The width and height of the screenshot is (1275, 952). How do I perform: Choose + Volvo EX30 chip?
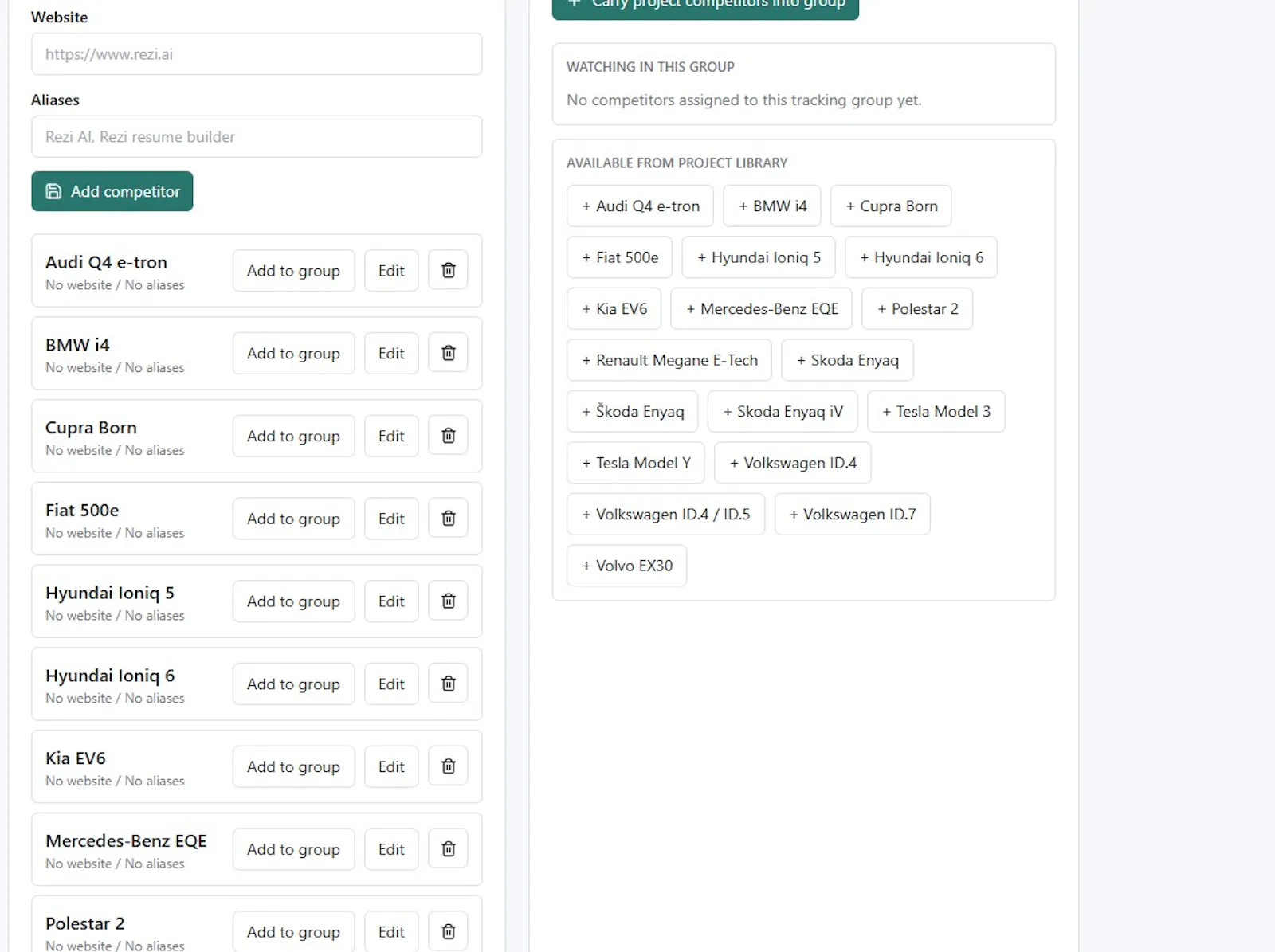tap(626, 566)
